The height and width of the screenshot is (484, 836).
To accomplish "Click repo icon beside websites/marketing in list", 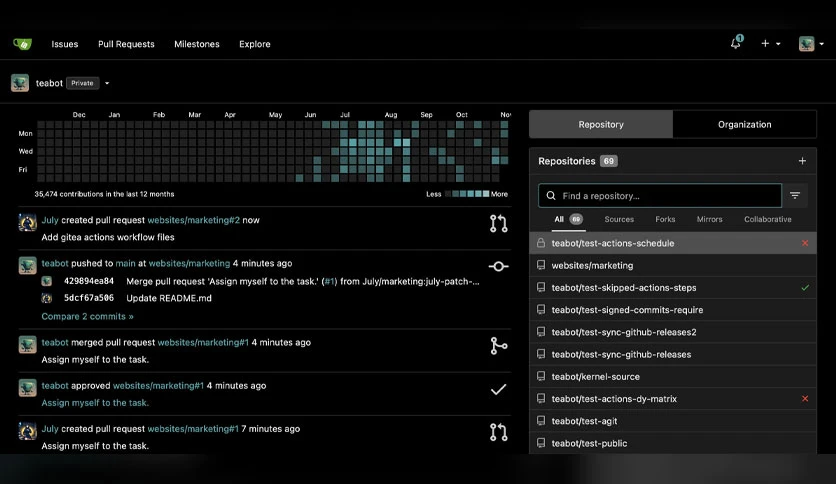I will pyautogui.click(x=541, y=265).
